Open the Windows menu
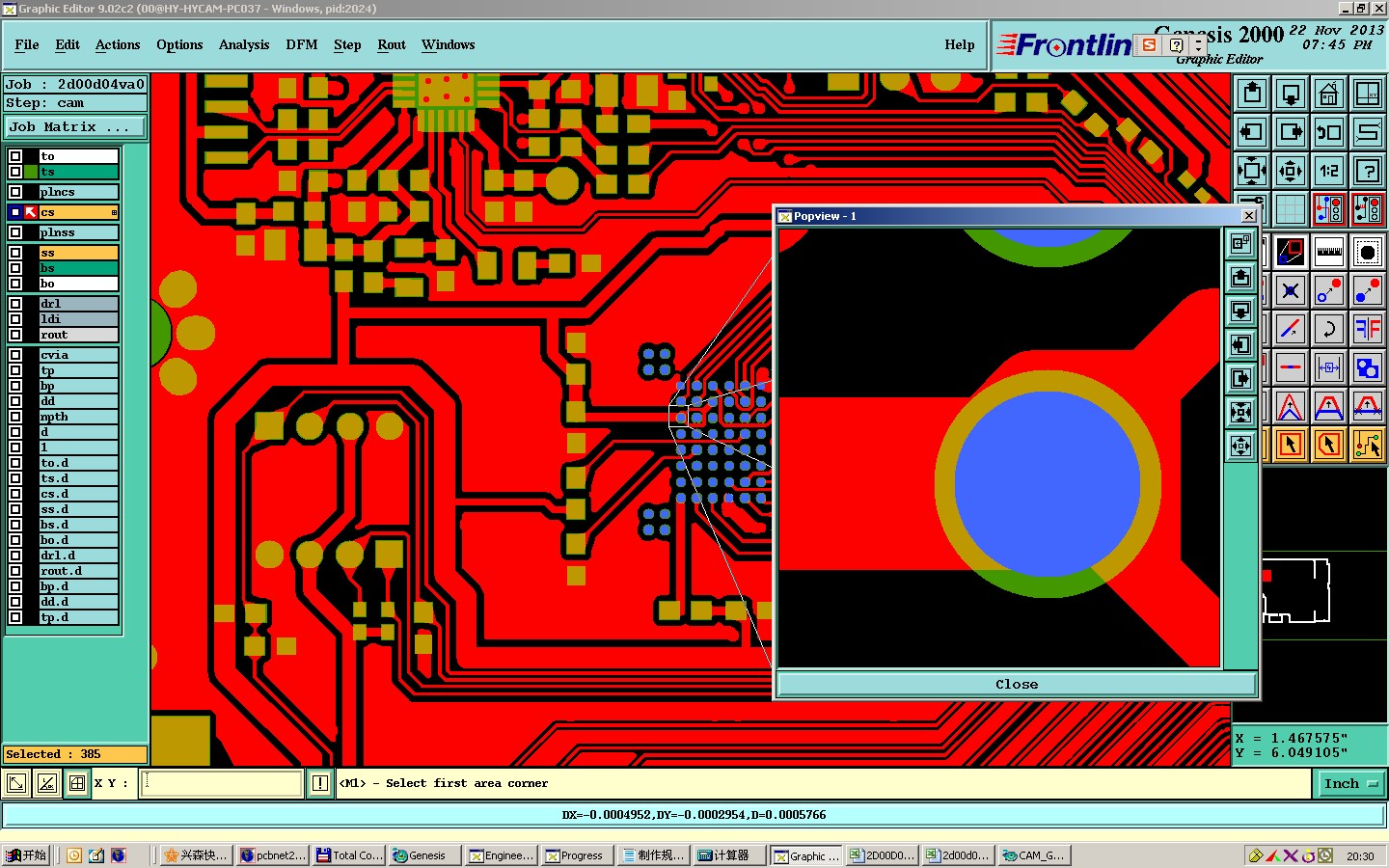This screenshot has height=868, width=1389. click(x=449, y=45)
